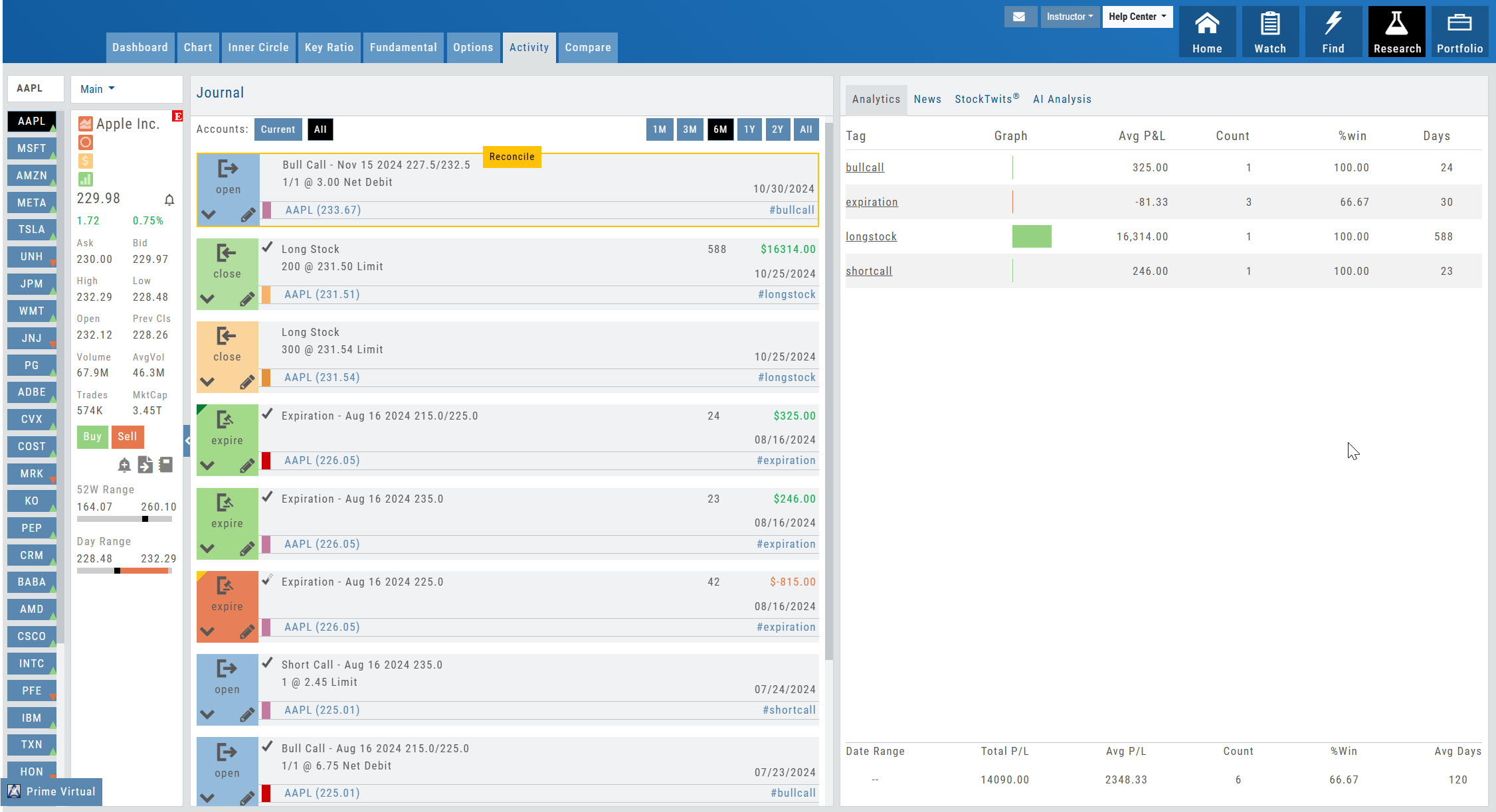Click the green bar chart icon
This screenshot has height=812, width=1496.
click(85, 179)
